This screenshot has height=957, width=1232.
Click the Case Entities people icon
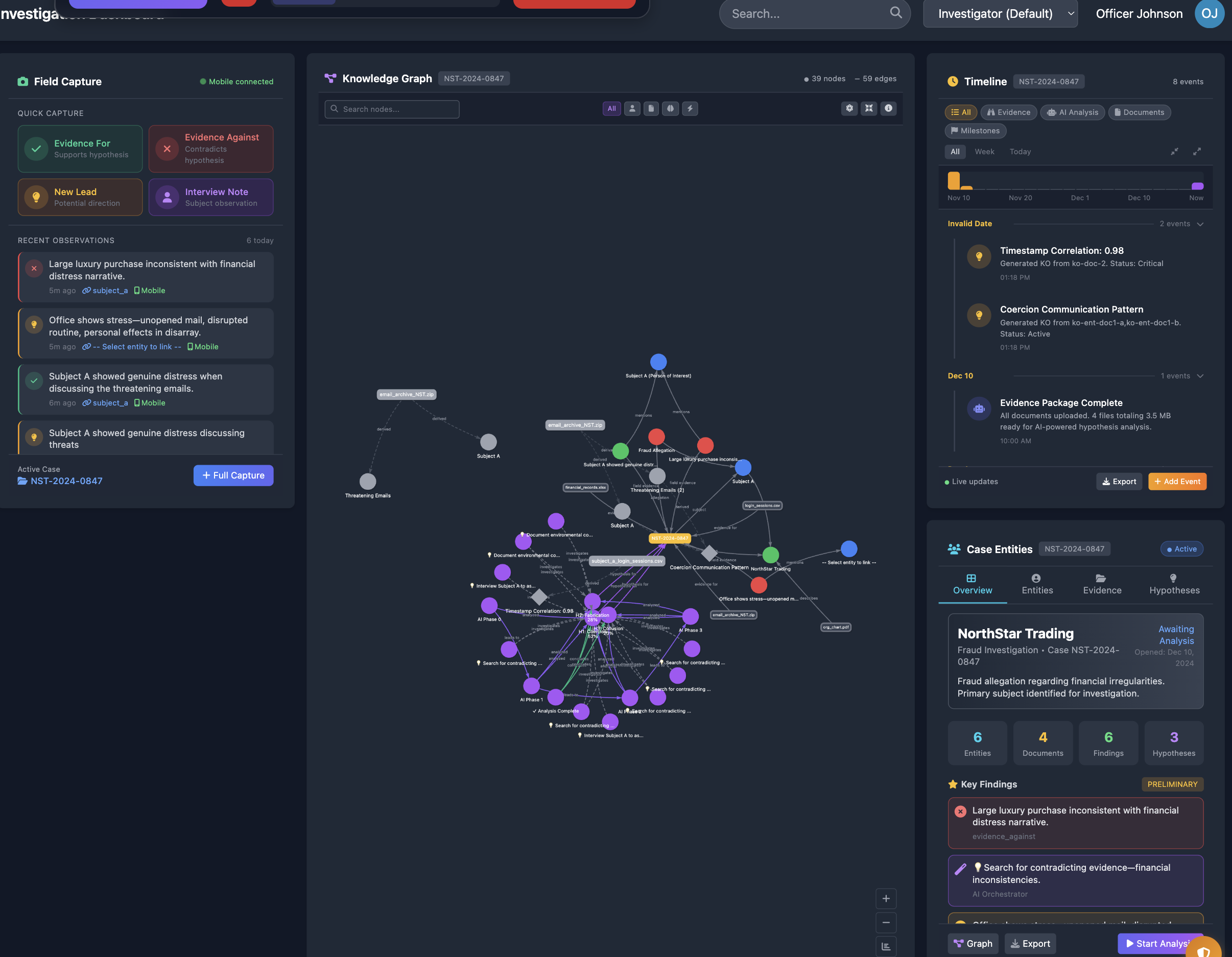click(954, 548)
